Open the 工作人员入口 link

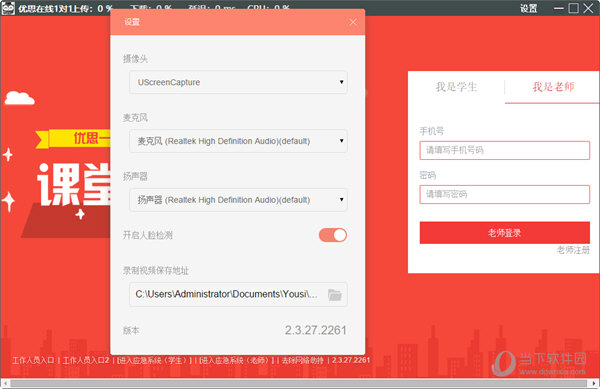(x=33, y=360)
